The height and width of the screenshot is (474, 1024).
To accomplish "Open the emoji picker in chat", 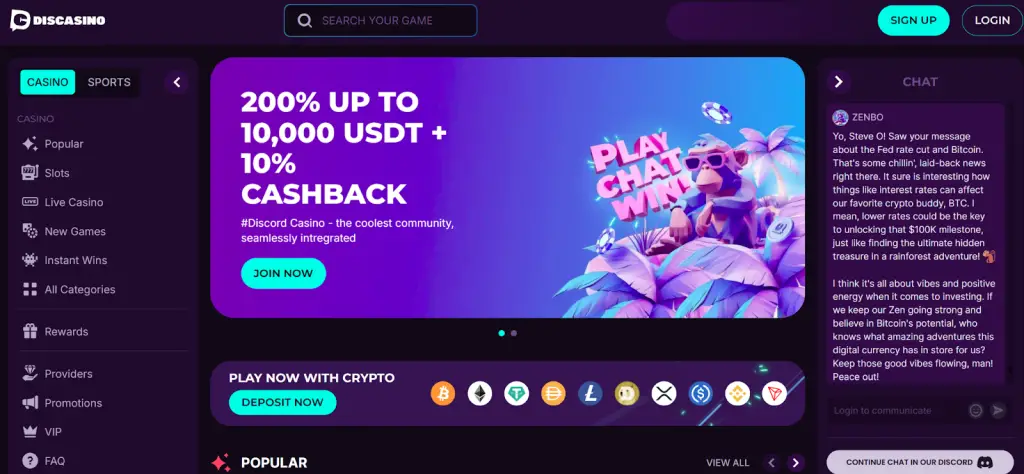I will pyautogui.click(x=976, y=410).
